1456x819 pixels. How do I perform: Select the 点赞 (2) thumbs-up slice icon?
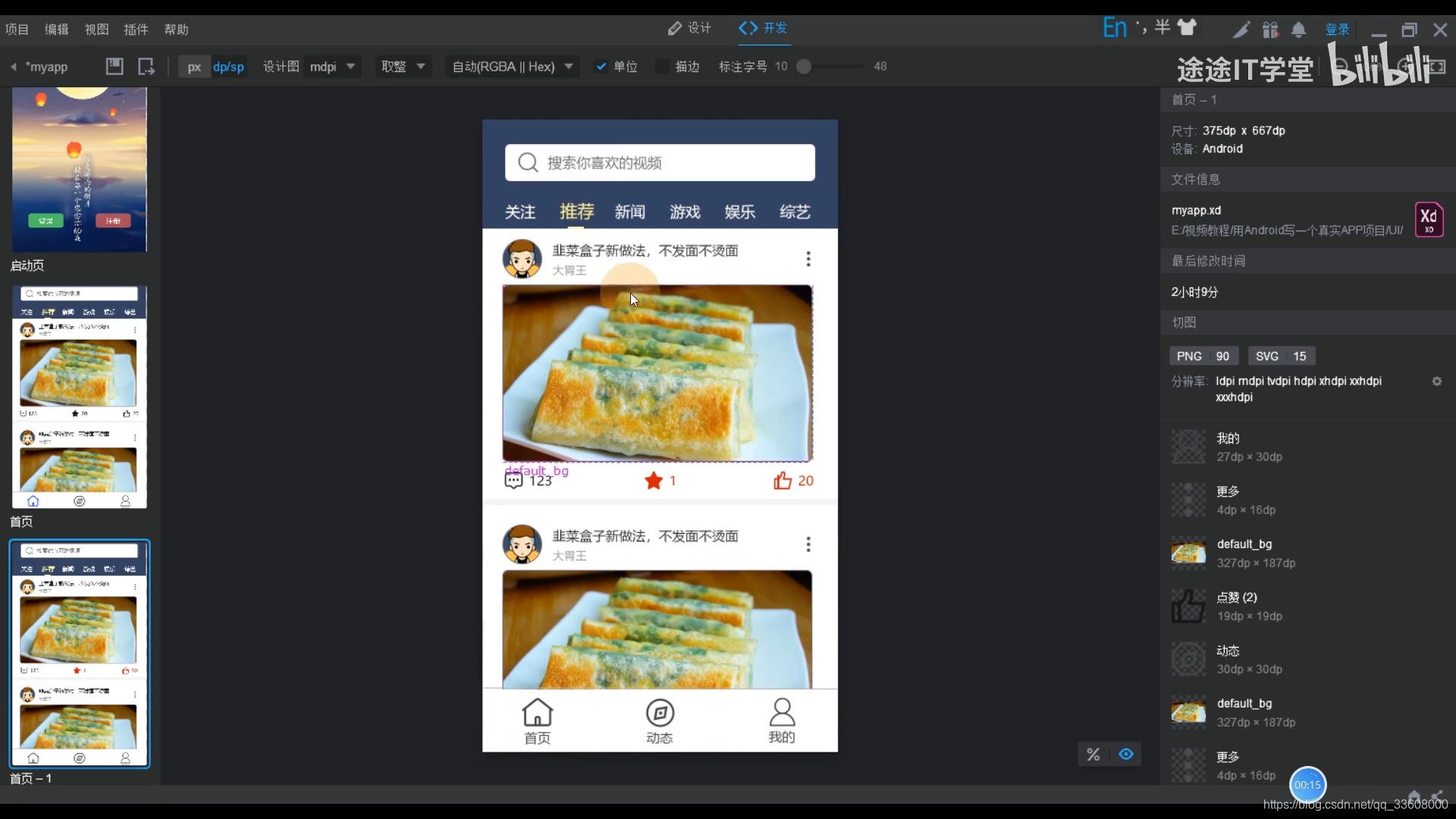(1188, 606)
